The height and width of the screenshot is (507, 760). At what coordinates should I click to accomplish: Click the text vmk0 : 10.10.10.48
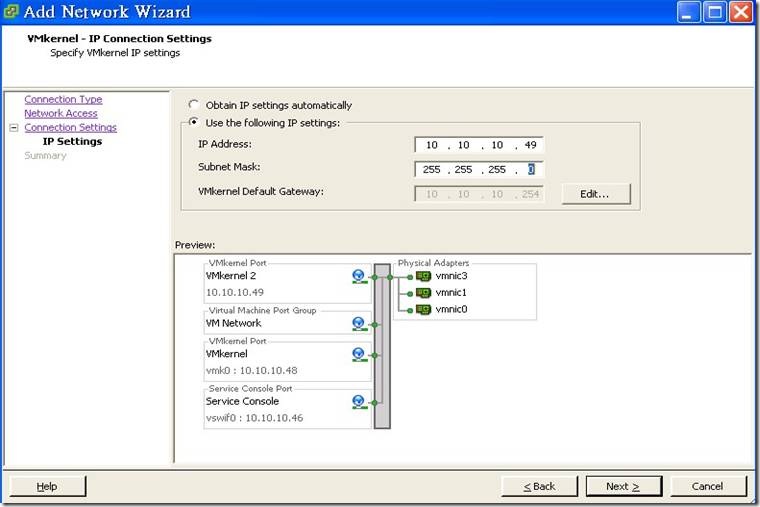point(252,370)
